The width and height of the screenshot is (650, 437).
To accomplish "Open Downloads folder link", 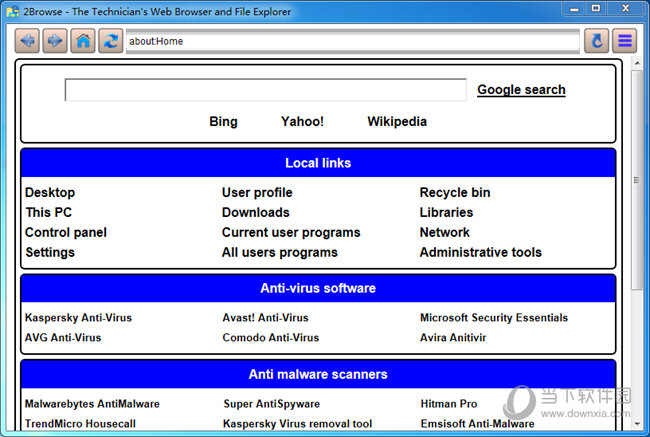I will 256,212.
